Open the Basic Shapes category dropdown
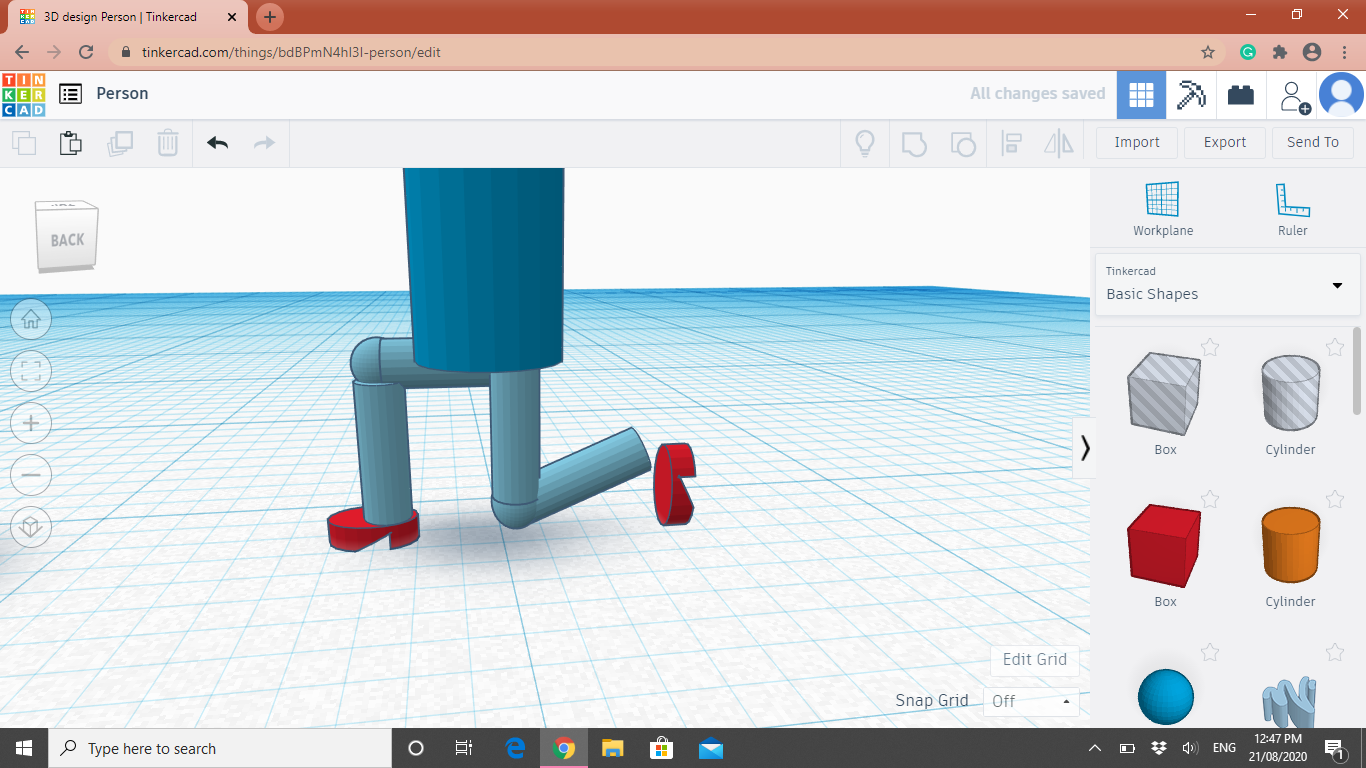 click(x=1227, y=285)
